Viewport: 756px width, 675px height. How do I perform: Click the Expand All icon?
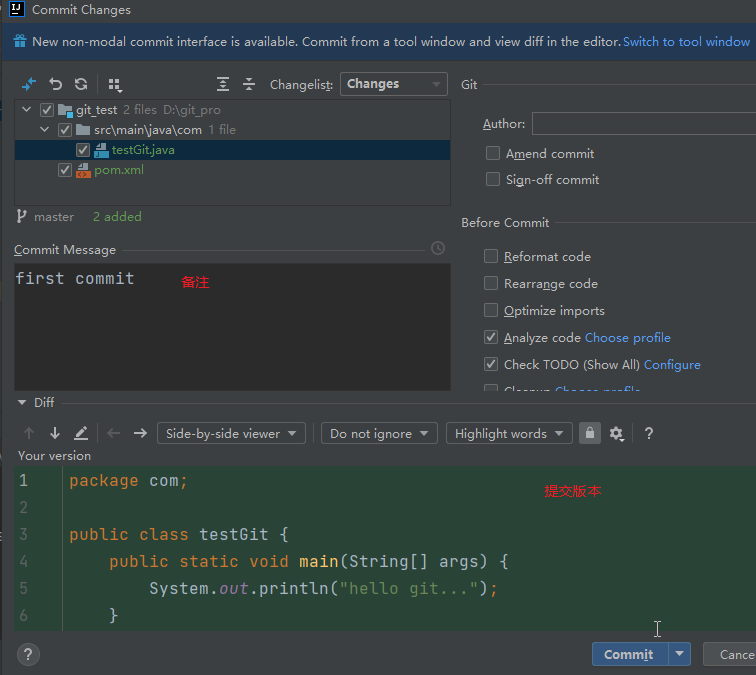point(223,84)
